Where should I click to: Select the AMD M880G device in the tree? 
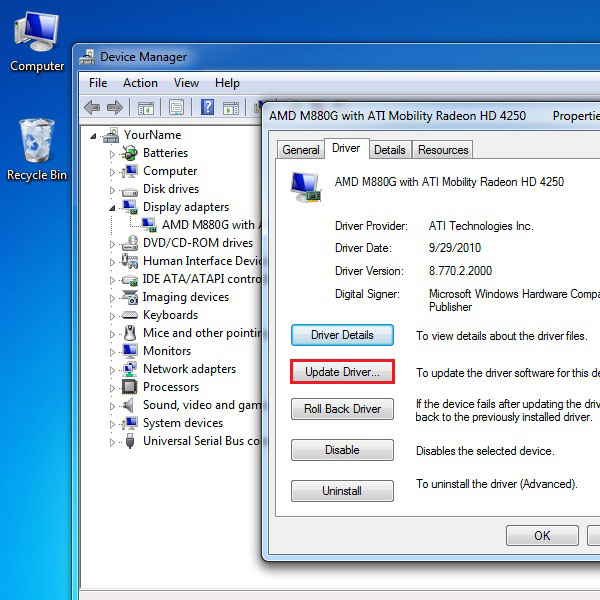click(x=202, y=225)
